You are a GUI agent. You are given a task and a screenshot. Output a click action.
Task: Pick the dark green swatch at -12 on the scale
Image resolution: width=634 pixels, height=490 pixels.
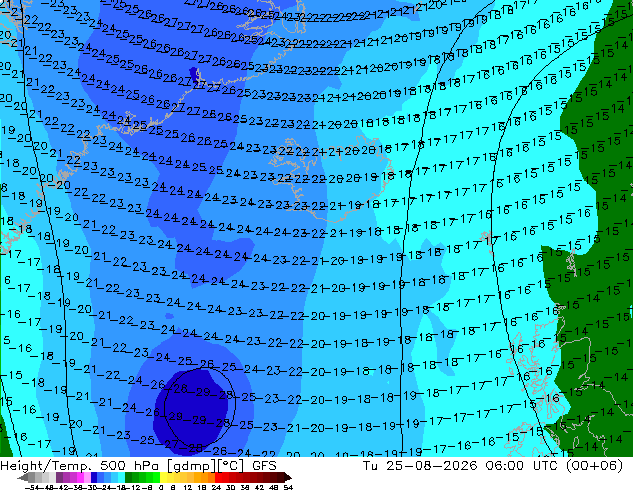pos(129,478)
